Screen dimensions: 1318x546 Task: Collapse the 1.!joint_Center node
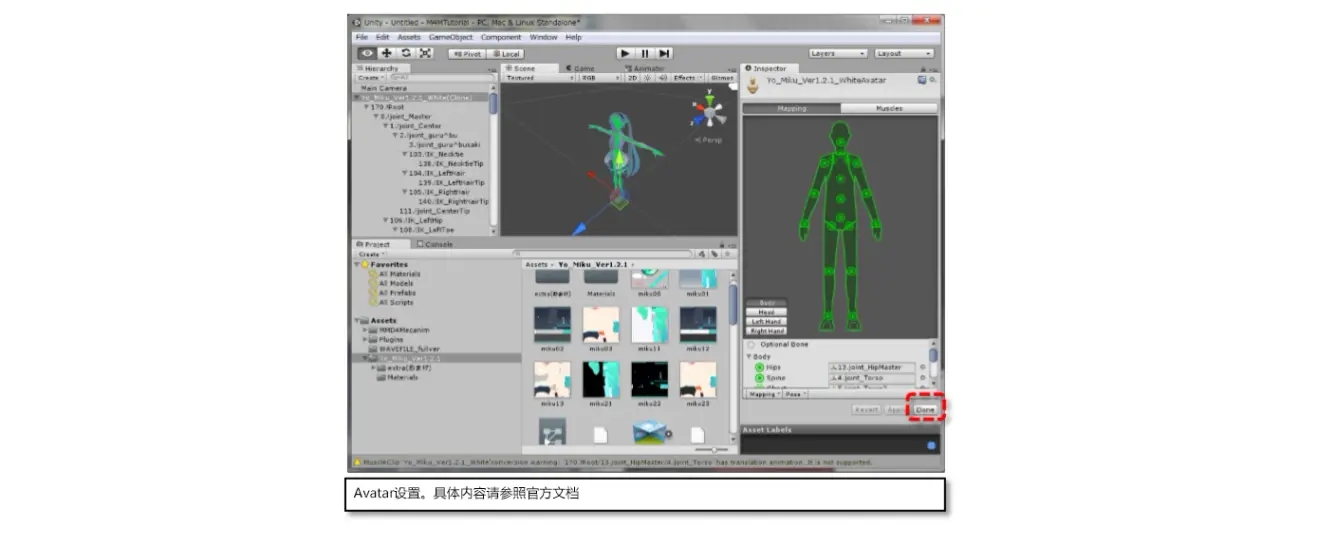pyautogui.click(x=385, y=126)
